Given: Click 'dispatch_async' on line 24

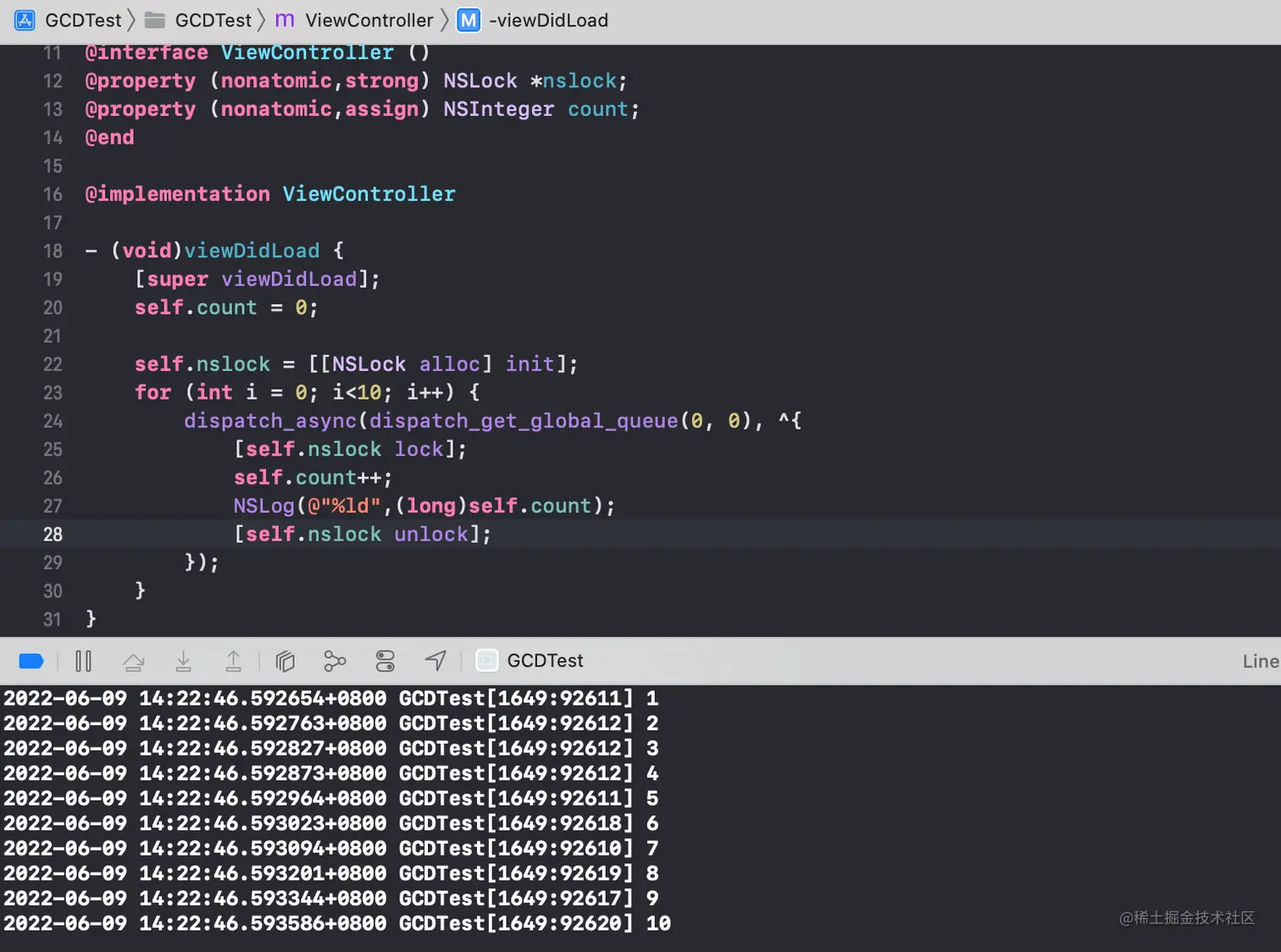Looking at the screenshot, I should click(x=270, y=421).
